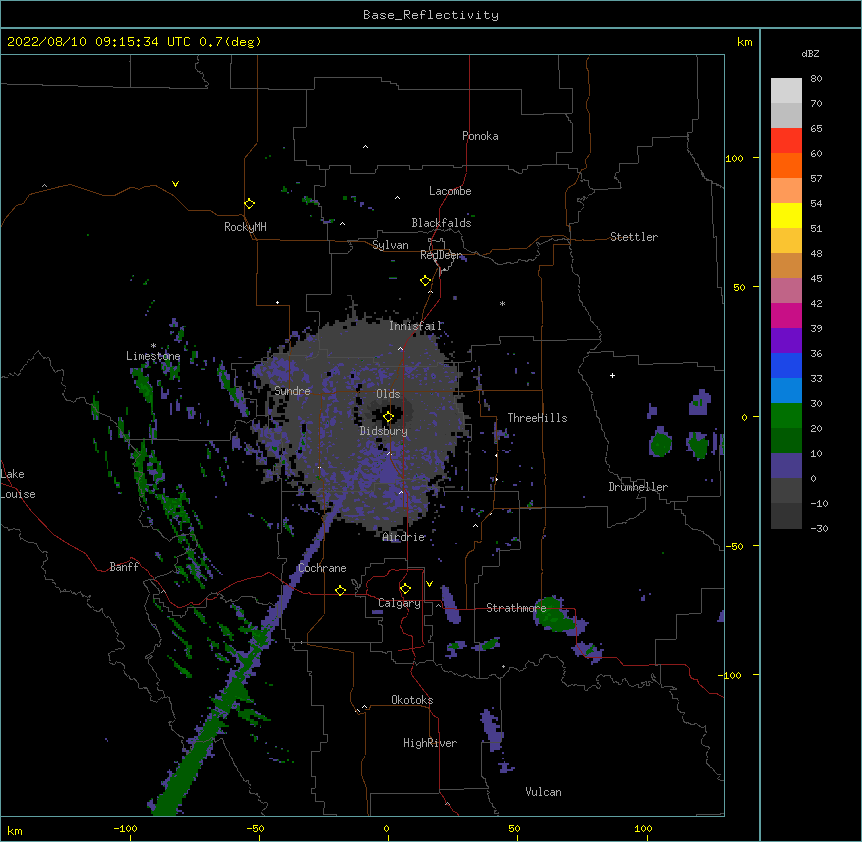
Task: Click the Base_Reflectivity title
Action: (431, 15)
